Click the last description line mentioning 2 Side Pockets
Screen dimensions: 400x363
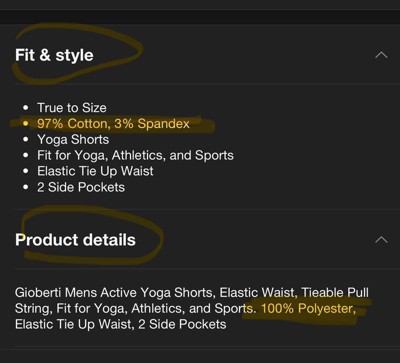(121, 324)
